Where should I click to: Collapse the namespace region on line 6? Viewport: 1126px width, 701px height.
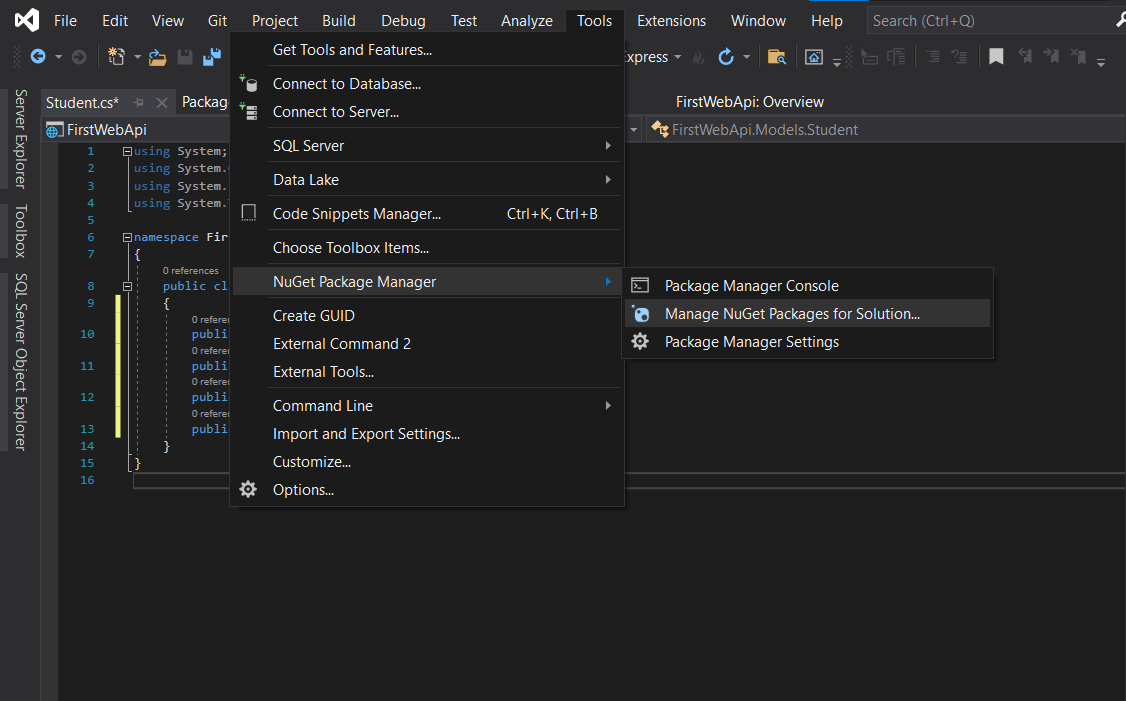pos(127,236)
